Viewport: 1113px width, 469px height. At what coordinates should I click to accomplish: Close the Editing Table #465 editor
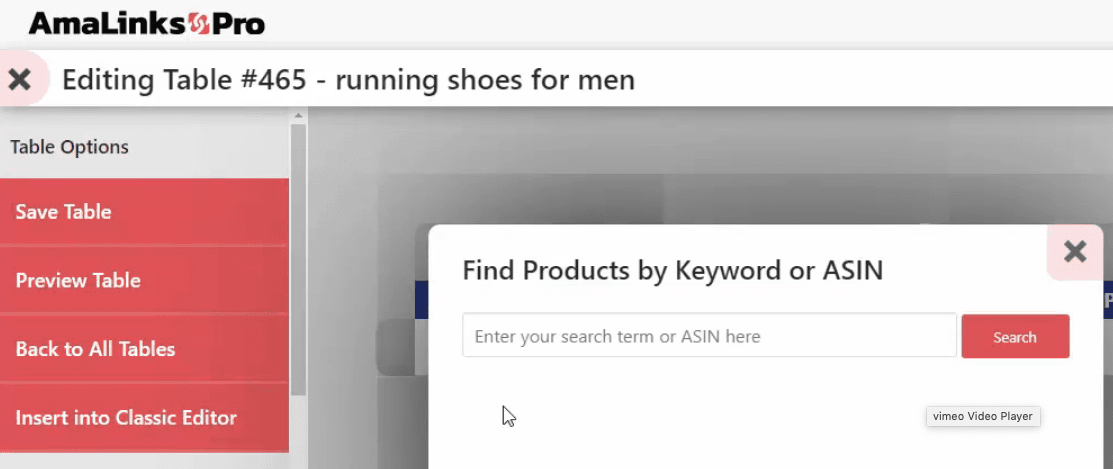[x=20, y=79]
